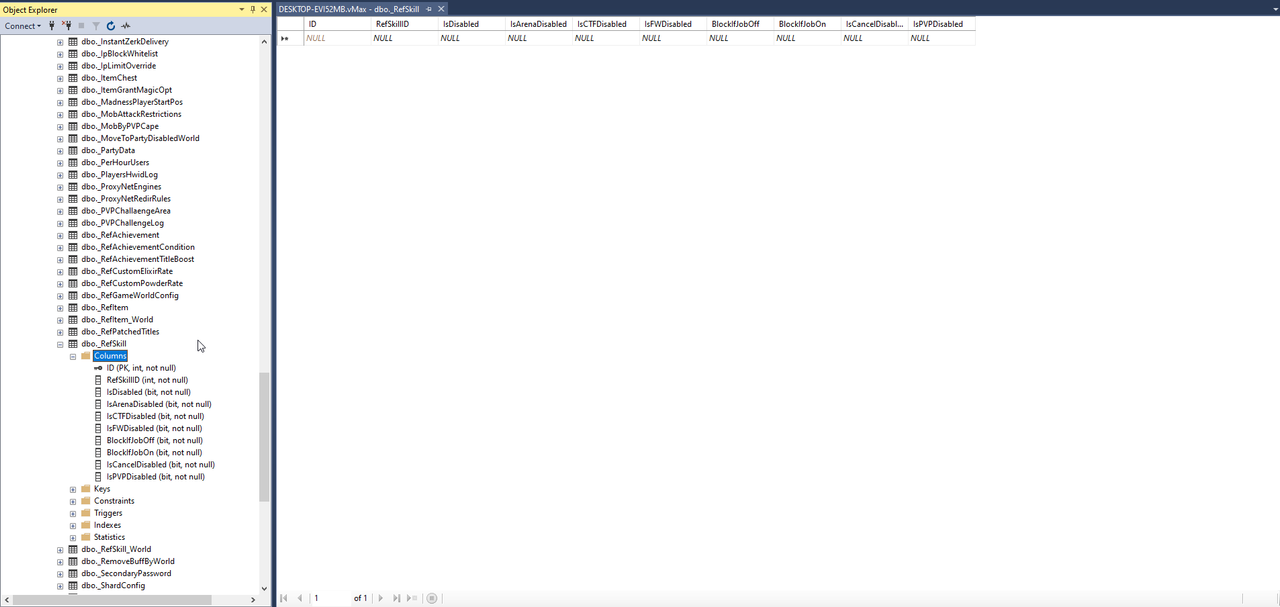Expand the Keys folder

click(x=73, y=489)
